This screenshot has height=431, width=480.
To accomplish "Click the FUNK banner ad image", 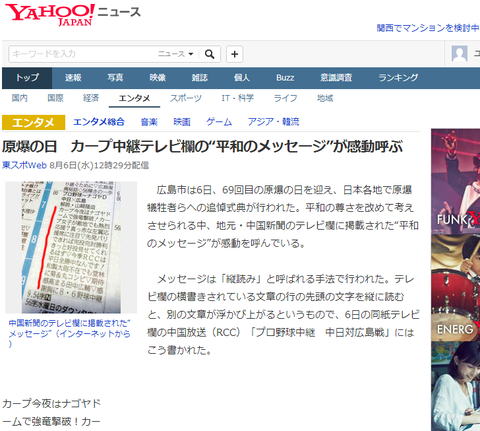I will pyautogui.click(x=455, y=181).
